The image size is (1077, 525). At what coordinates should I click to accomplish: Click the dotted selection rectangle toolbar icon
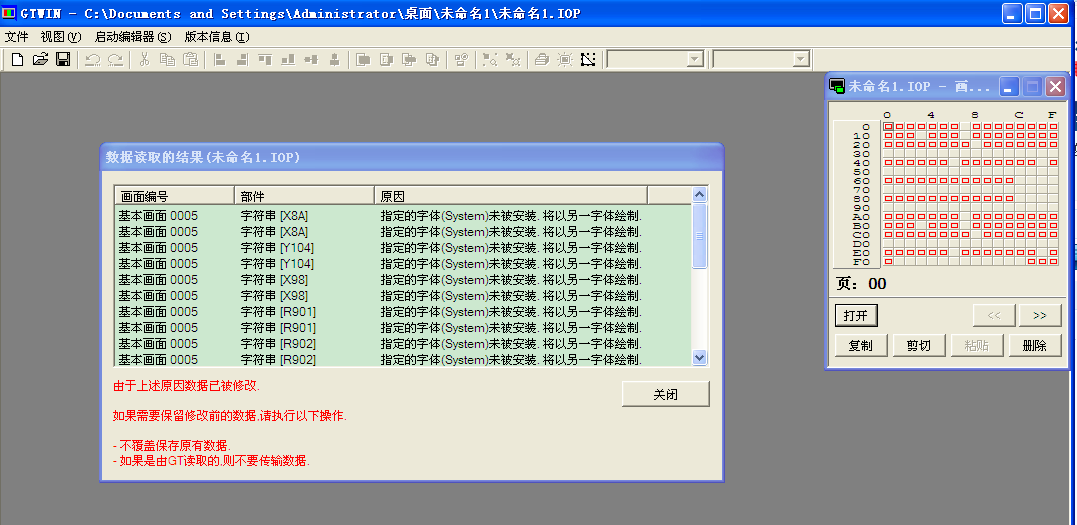pos(588,59)
